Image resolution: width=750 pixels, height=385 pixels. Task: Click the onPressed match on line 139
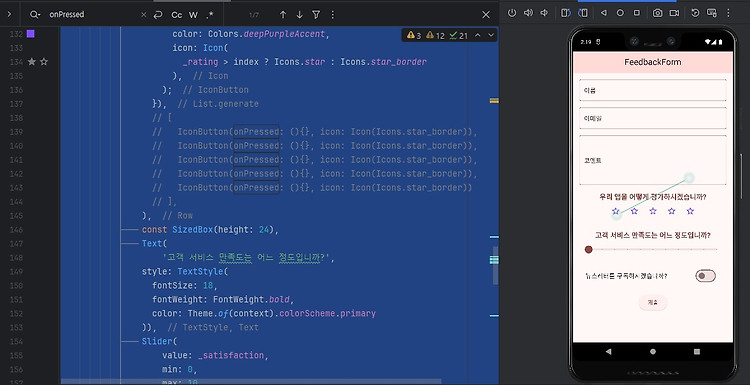(256, 132)
